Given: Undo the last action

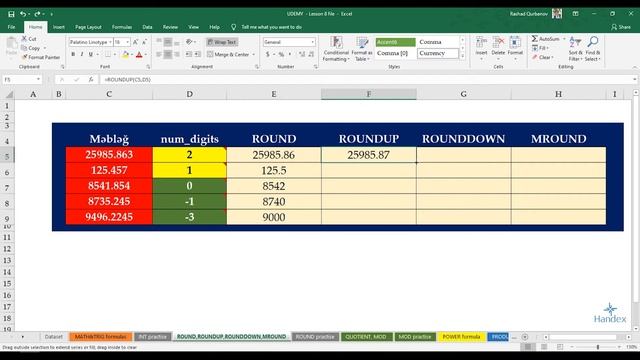Looking at the screenshot, I should click(23, 14).
